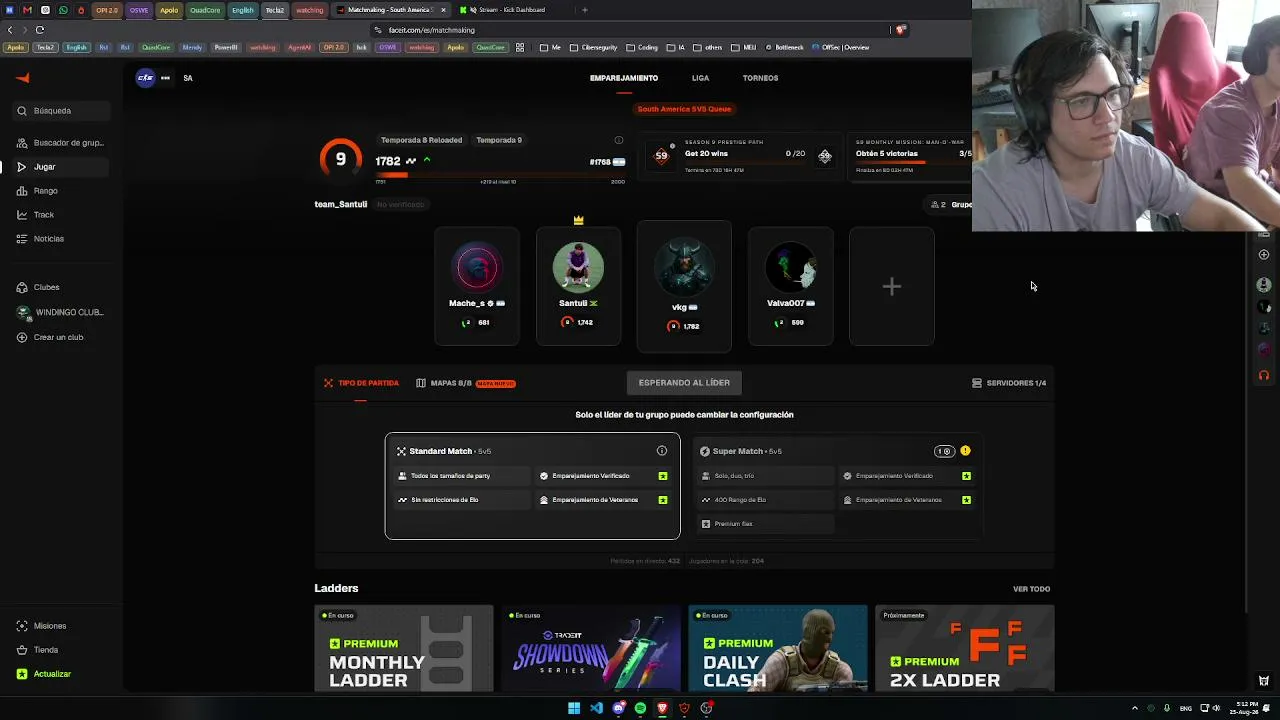Toggle Super Match Emparejamiento Verificado premium icon
This screenshot has width=1280, height=720.
pyautogui.click(x=967, y=476)
